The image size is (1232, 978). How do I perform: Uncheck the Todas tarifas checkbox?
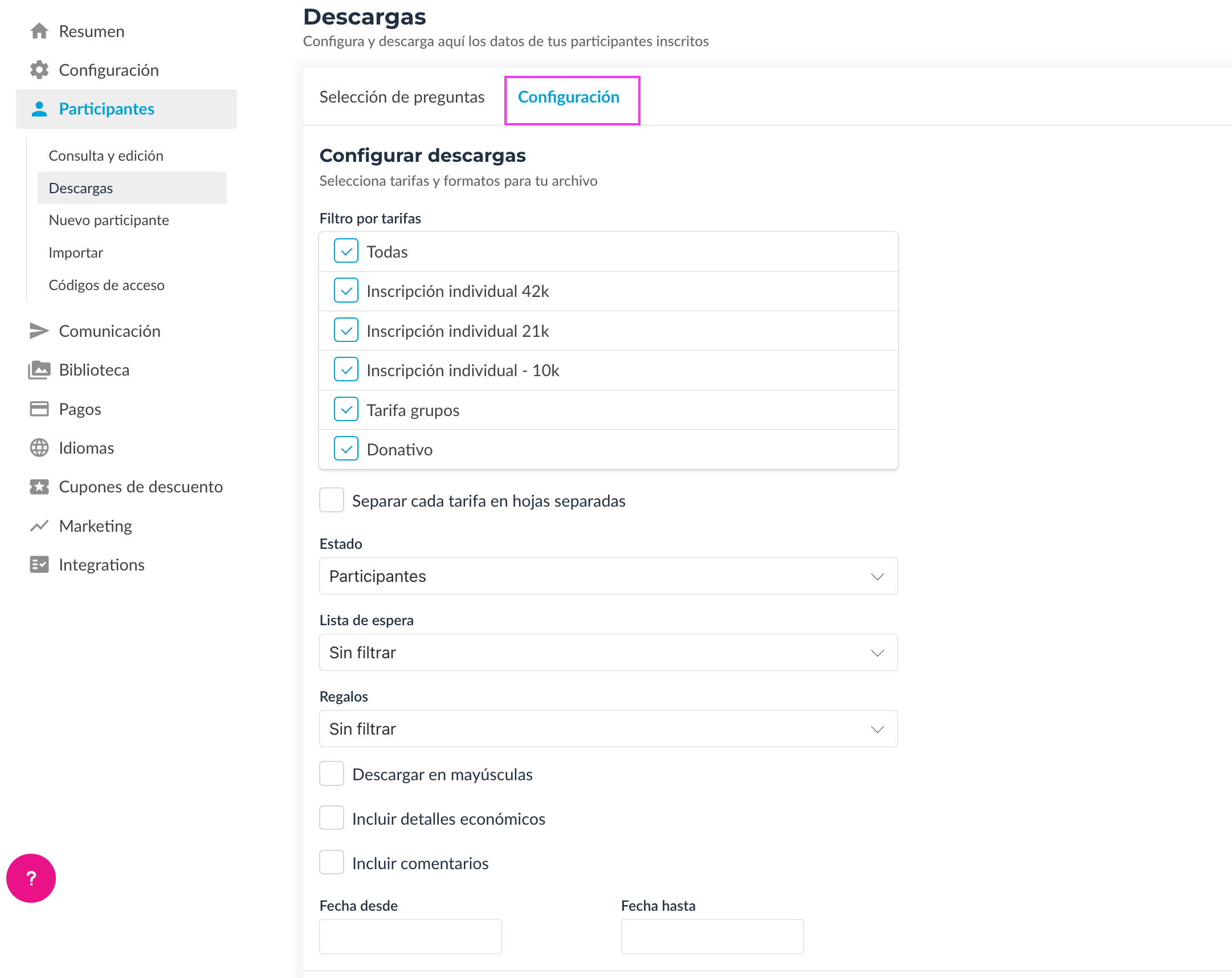tap(346, 251)
